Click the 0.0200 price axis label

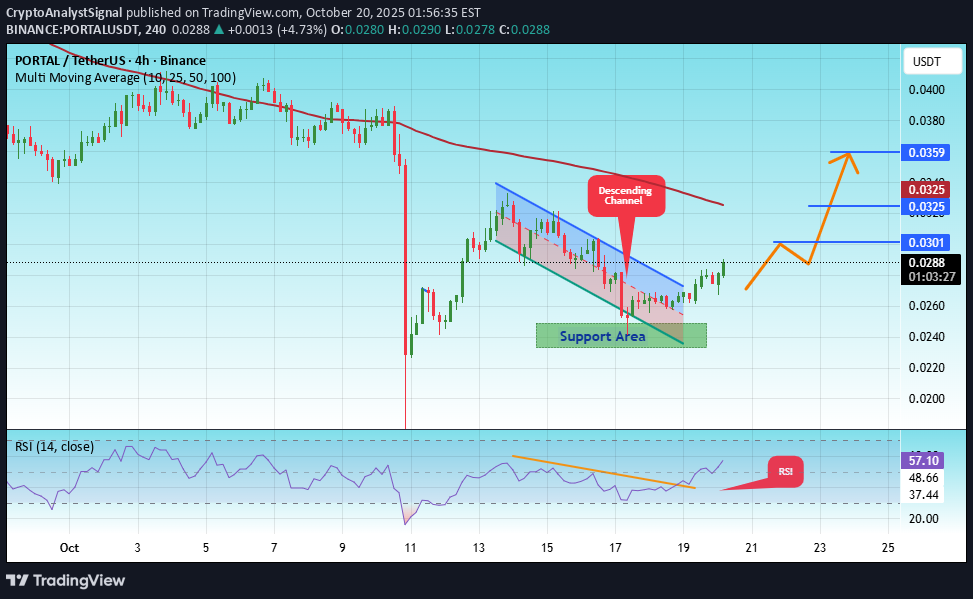(x=926, y=399)
